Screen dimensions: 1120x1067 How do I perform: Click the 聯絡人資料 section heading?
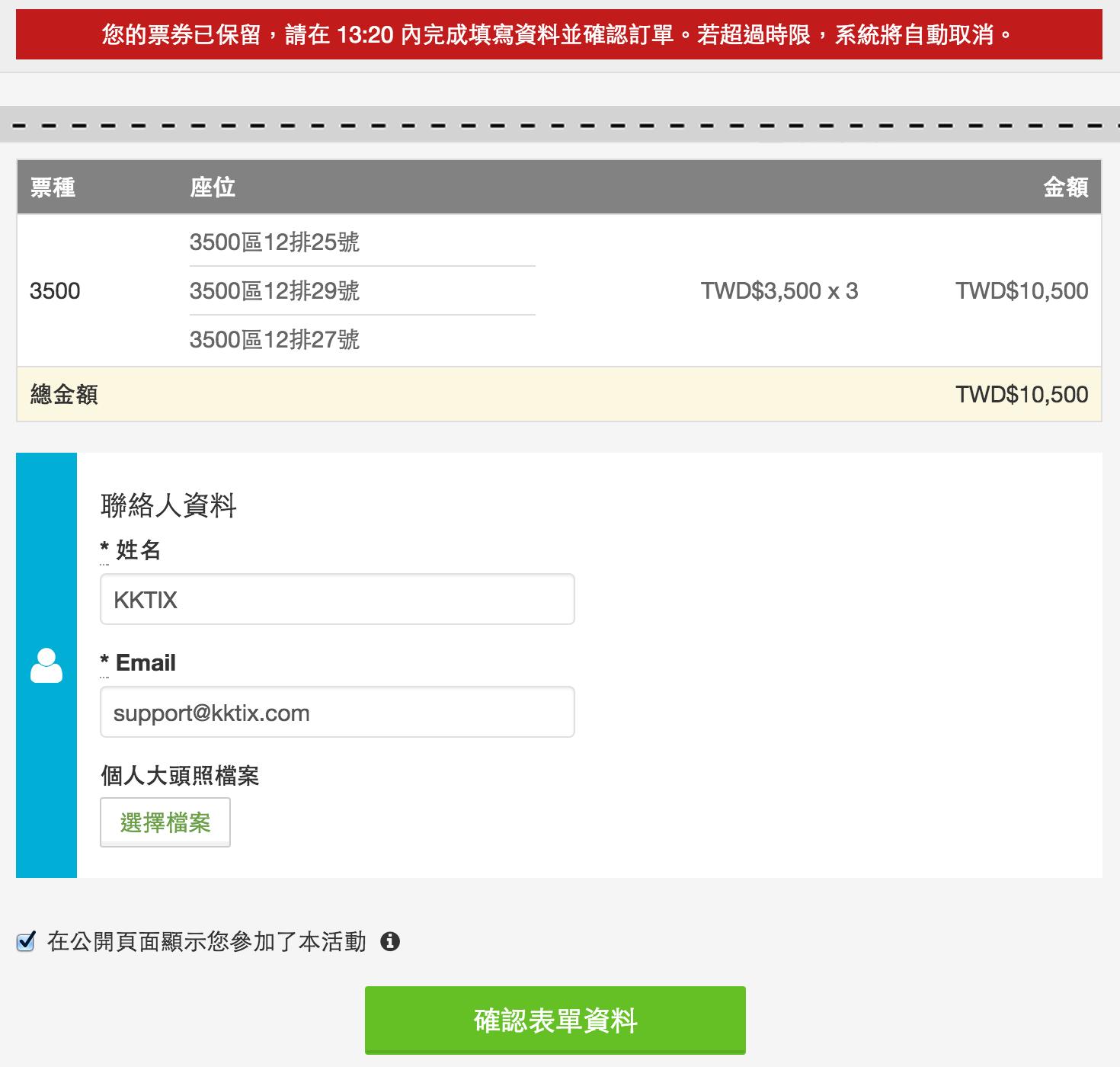(x=168, y=505)
